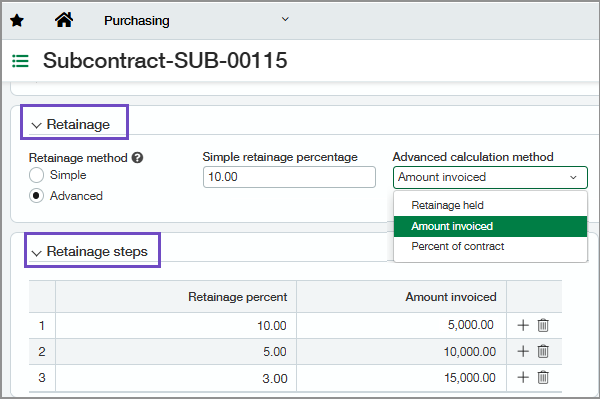Viewport: 600px width, 399px height.
Task: Click row number 1 in steps table
Action: click(x=42, y=326)
